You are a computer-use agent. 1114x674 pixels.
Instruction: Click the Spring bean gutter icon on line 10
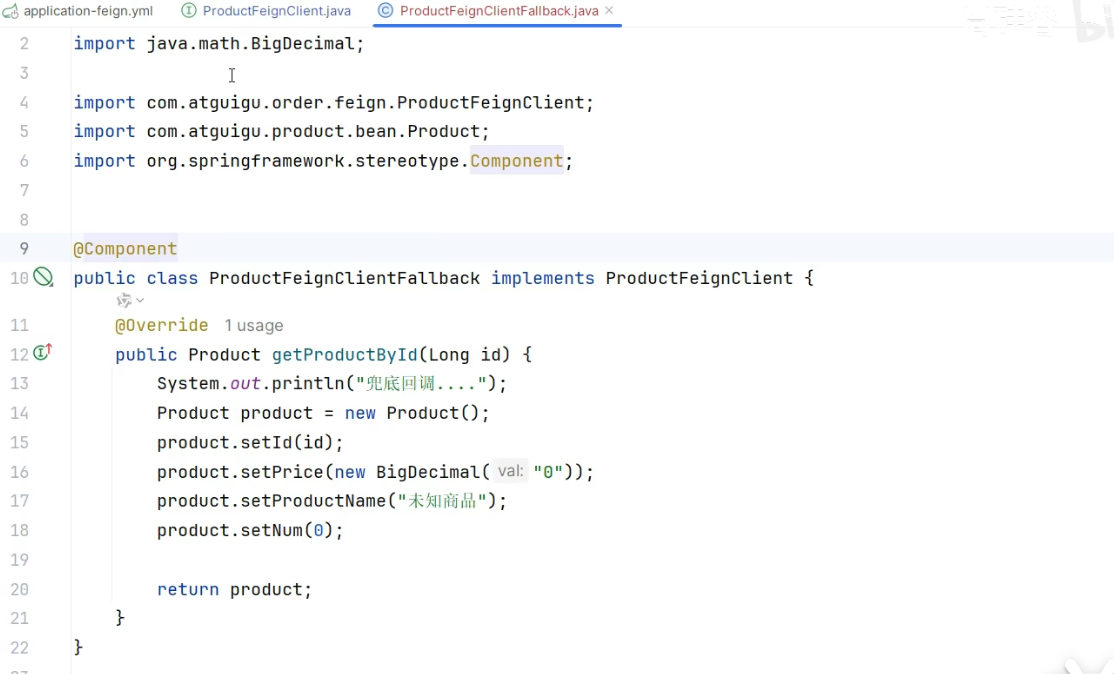point(43,278)
